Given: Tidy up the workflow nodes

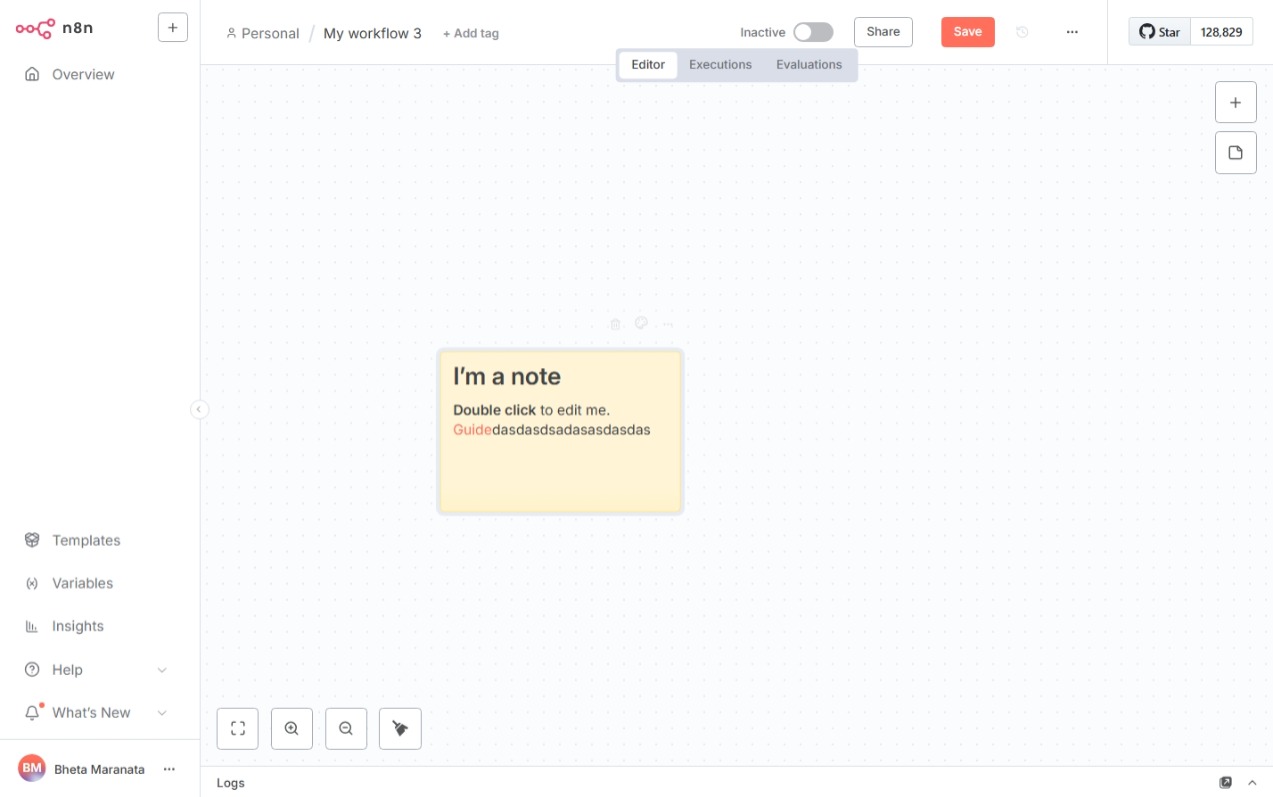Looking at the screenshot, I should tap(400, 729).
